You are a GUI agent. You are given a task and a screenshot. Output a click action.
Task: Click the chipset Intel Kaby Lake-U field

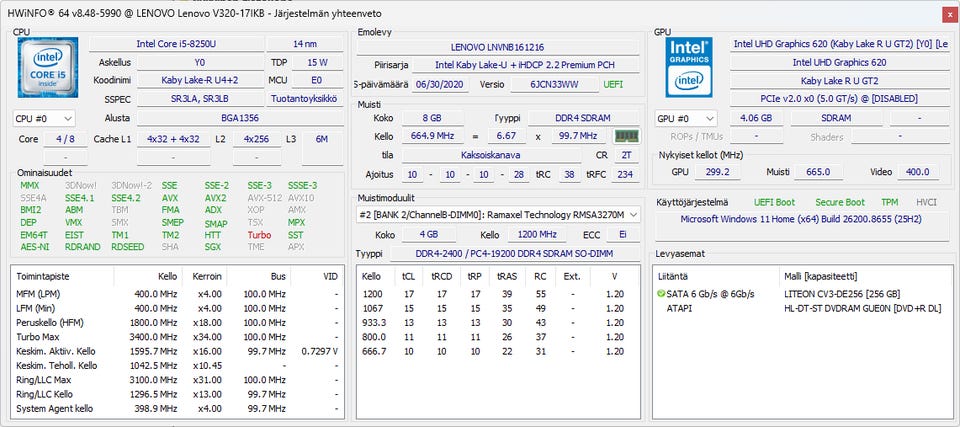click(x=525, y=65)
